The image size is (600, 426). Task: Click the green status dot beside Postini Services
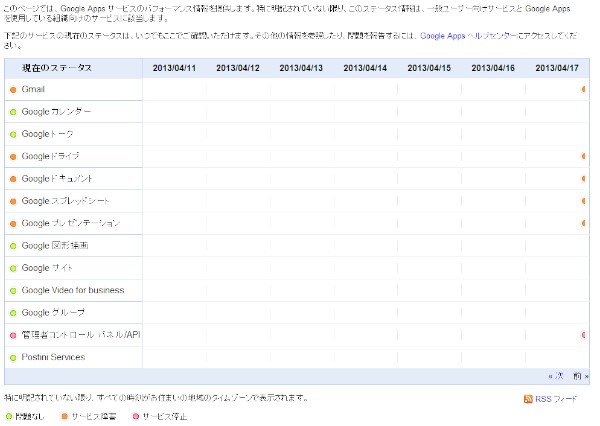[13, 358]
